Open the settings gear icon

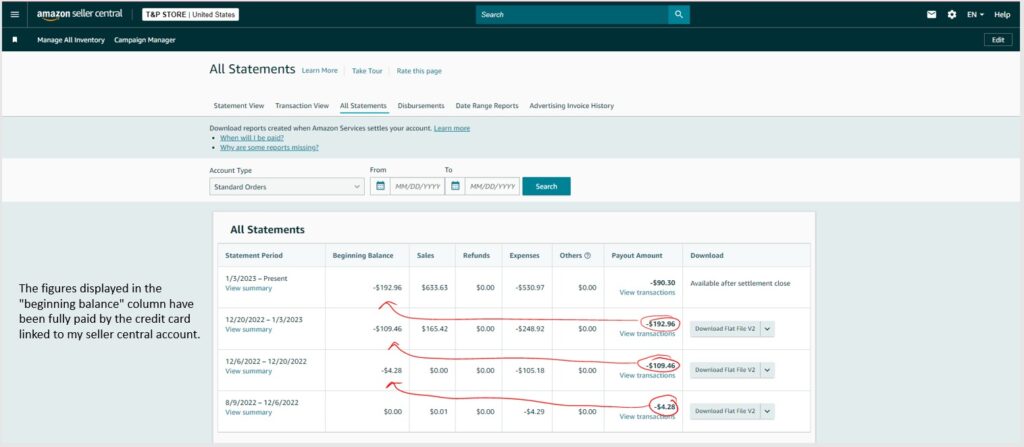coord(952,15)
